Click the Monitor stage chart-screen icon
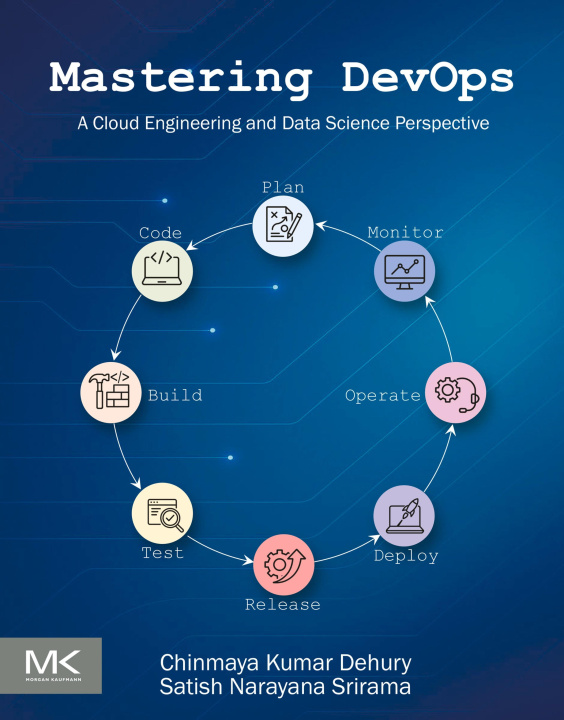Screen dimensions: 564x720 coord(405,271)
